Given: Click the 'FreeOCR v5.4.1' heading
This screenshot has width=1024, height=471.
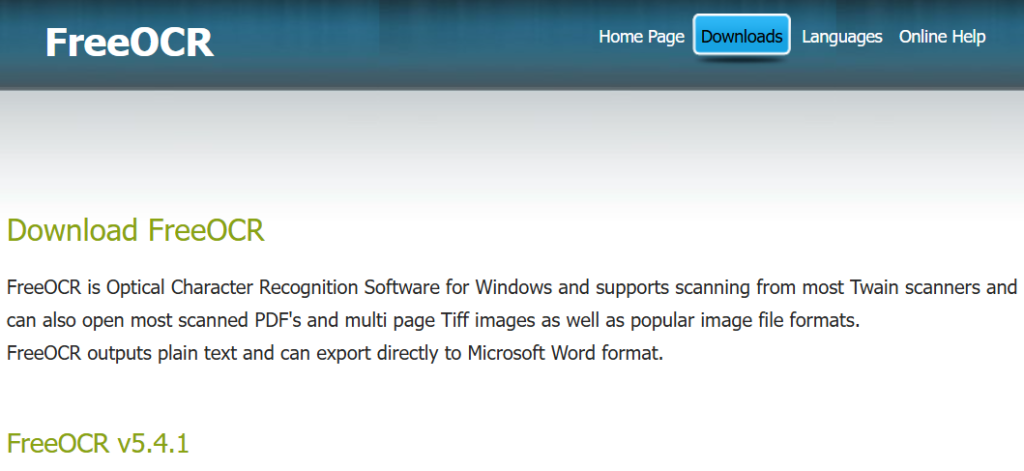Looking at the screenshot, I should coord(98,443).
